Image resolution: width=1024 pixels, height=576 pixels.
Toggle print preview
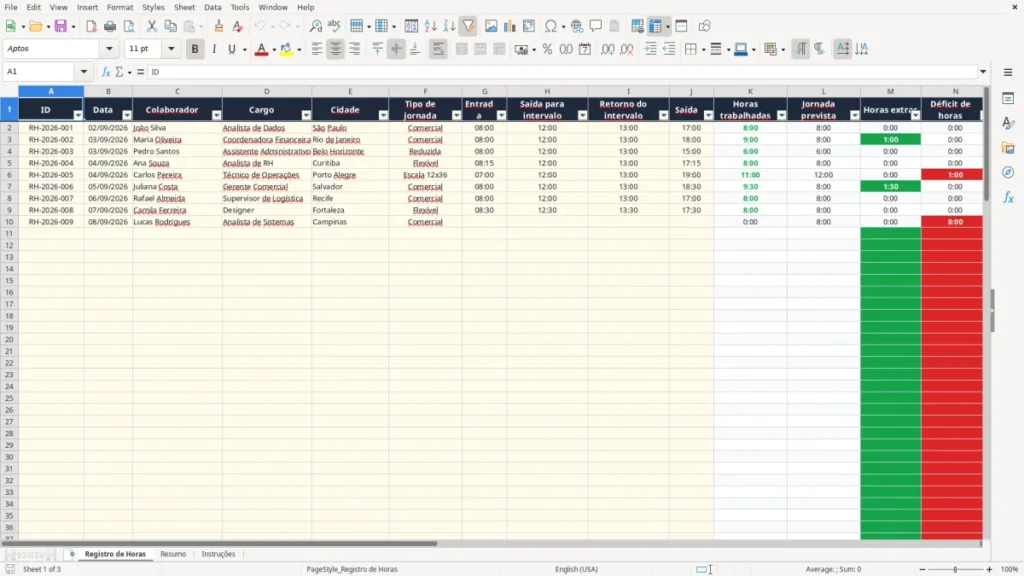pyautogui.click(x=129, y=26)
